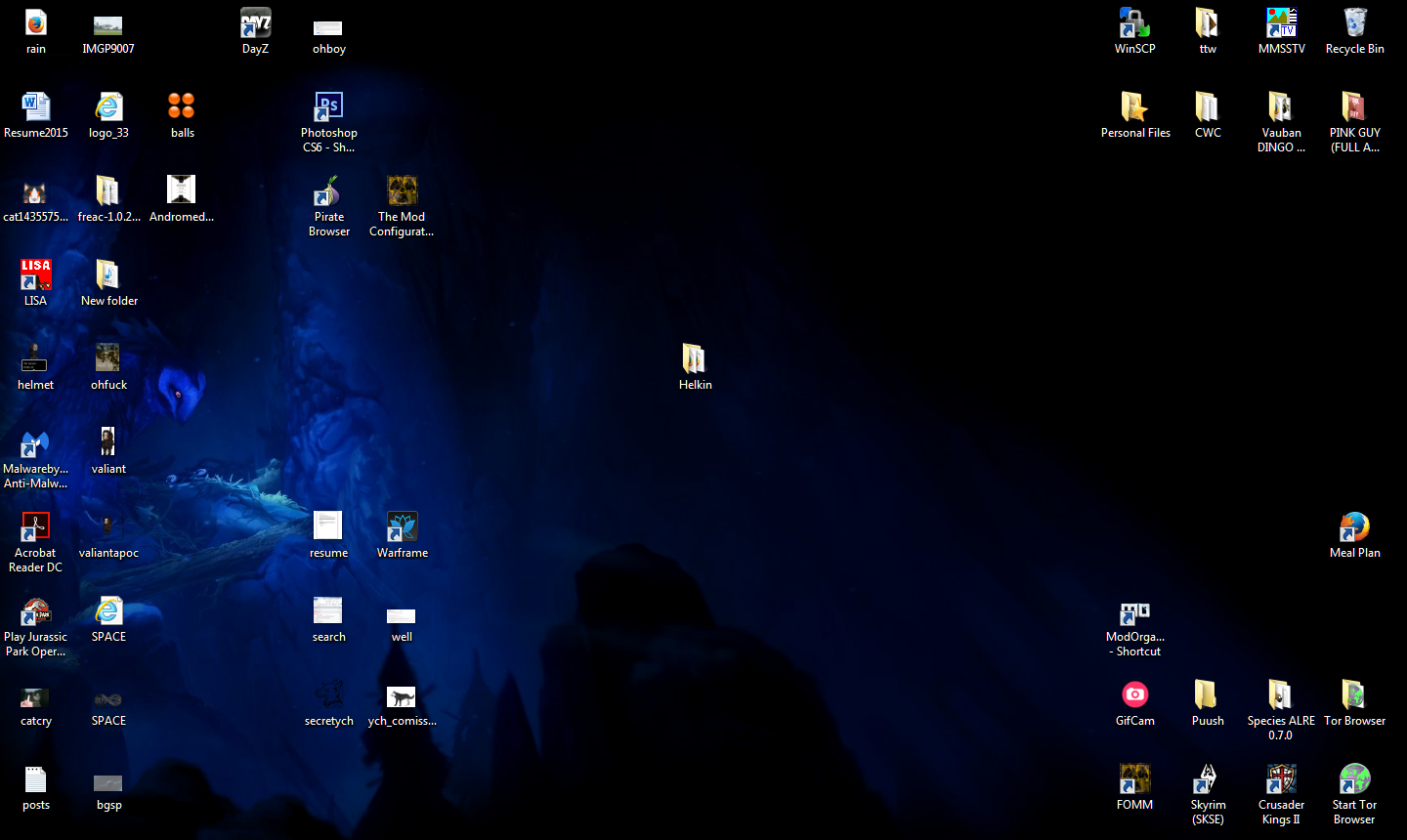Open the Recycle Bin
1407x840 pixels.
coord(1354,22)
